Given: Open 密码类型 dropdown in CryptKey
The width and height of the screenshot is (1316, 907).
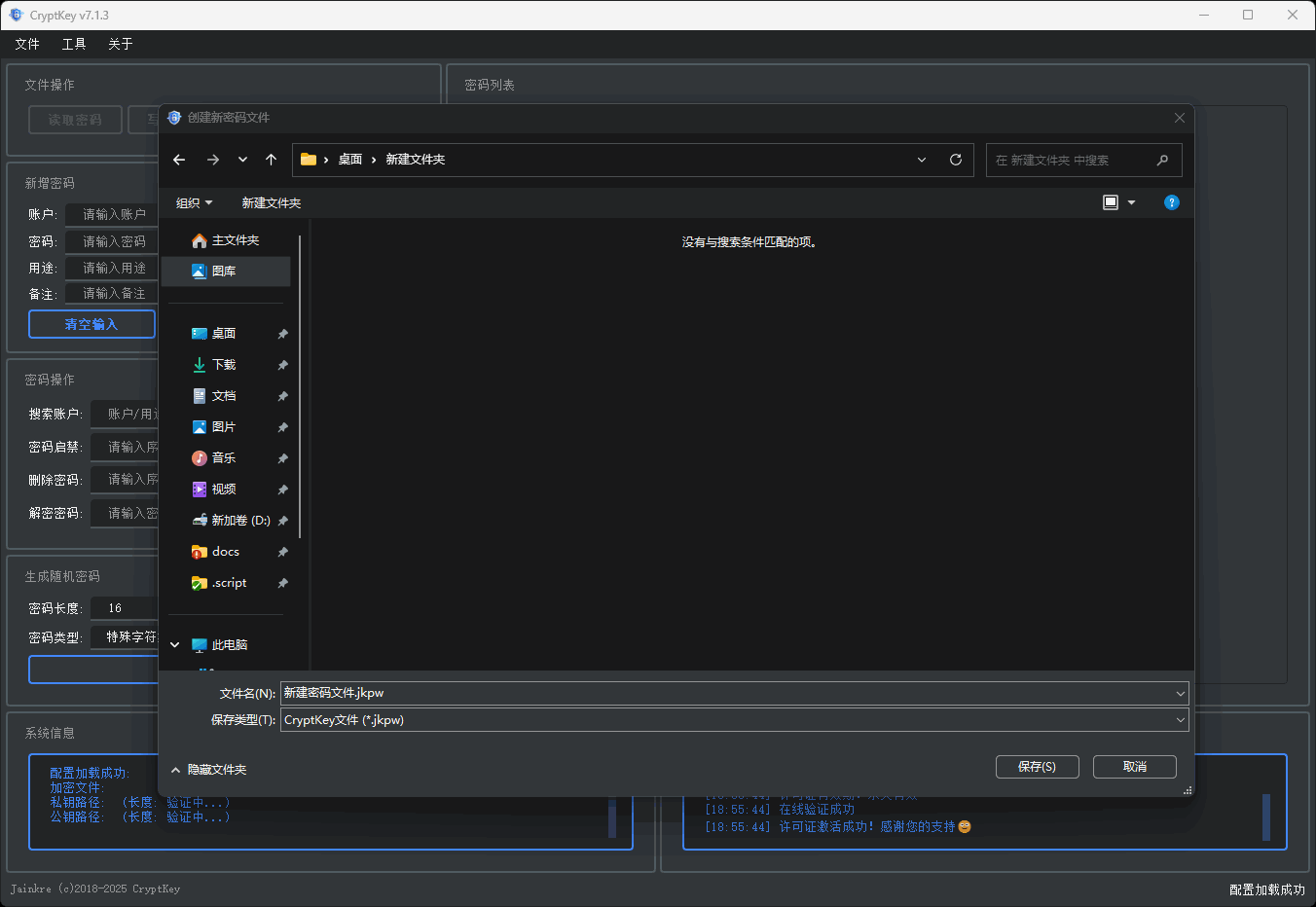Looking at the screenshot, I should click(x=124, y=637).
